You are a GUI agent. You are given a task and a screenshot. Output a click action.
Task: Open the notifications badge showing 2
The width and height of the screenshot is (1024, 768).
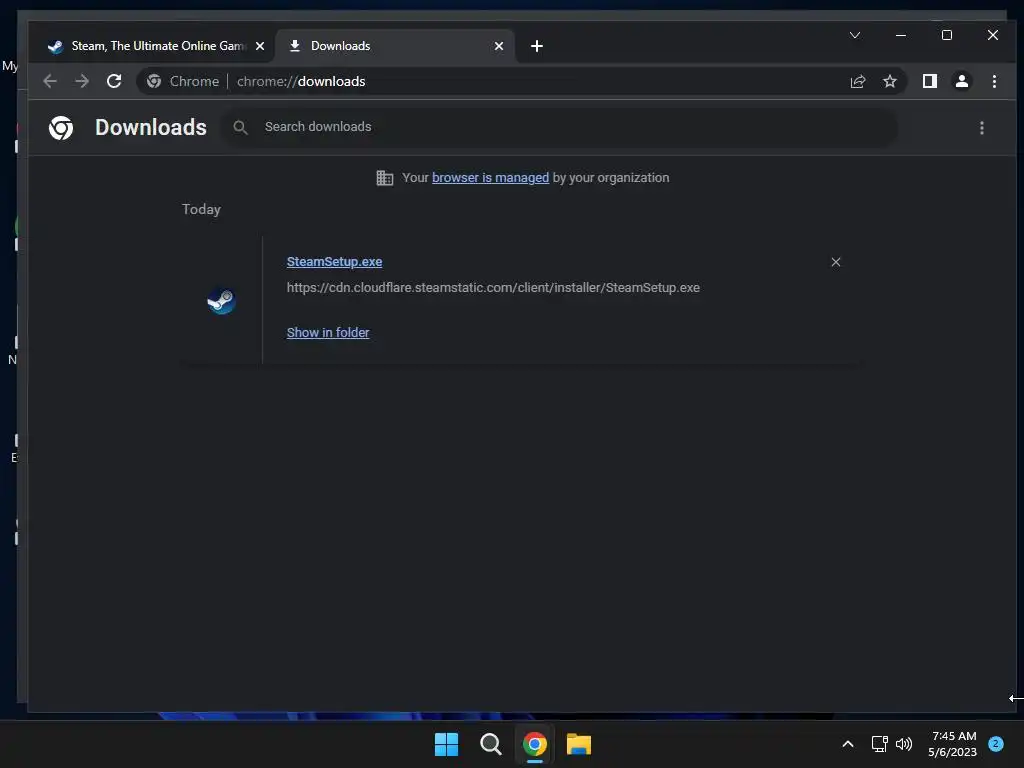click(x=996, y=743)
